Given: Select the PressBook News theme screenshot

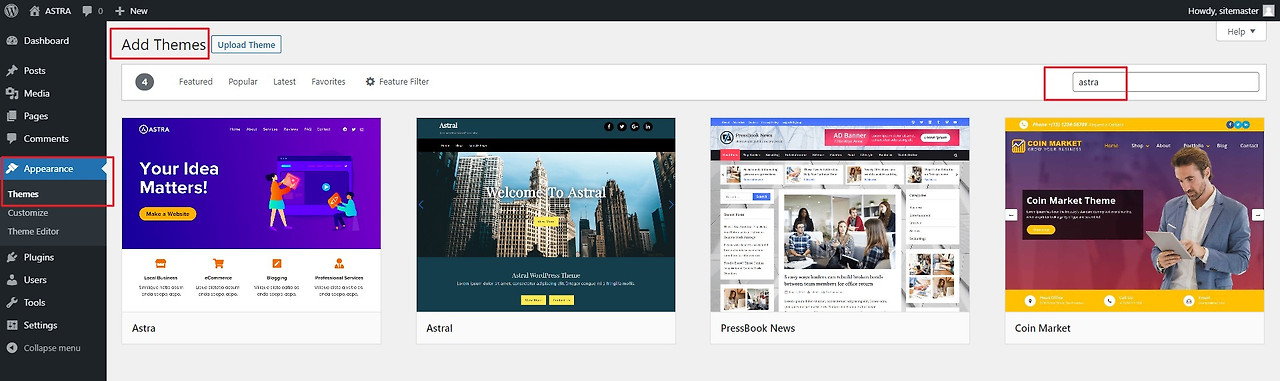Looking at the screenshot, I should 840,214.
